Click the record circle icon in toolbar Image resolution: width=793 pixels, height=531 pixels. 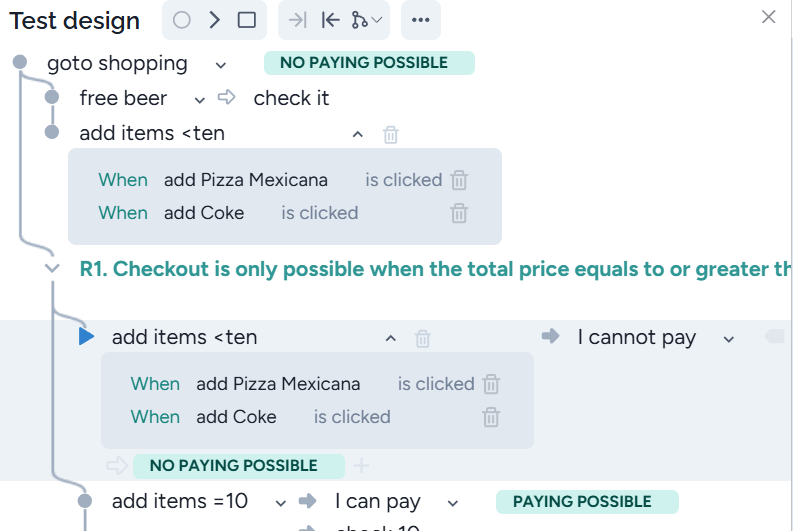pos(181,20)
